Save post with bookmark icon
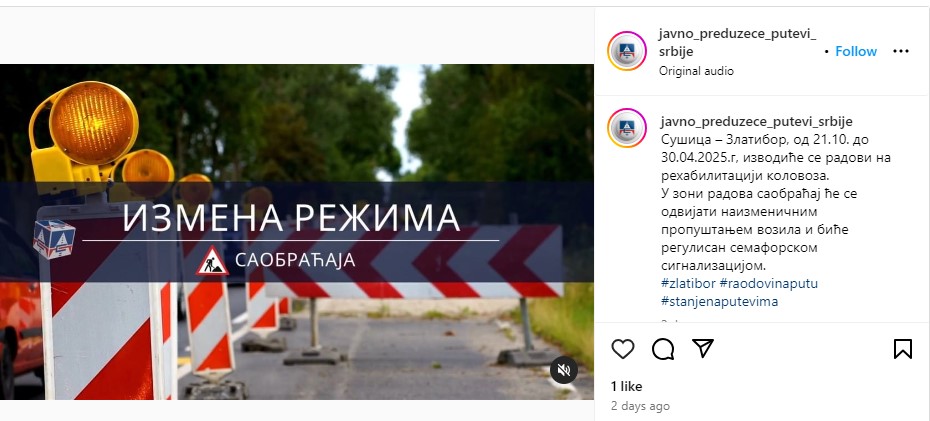This screenshot has height=421, width=930. pos(903,349)
